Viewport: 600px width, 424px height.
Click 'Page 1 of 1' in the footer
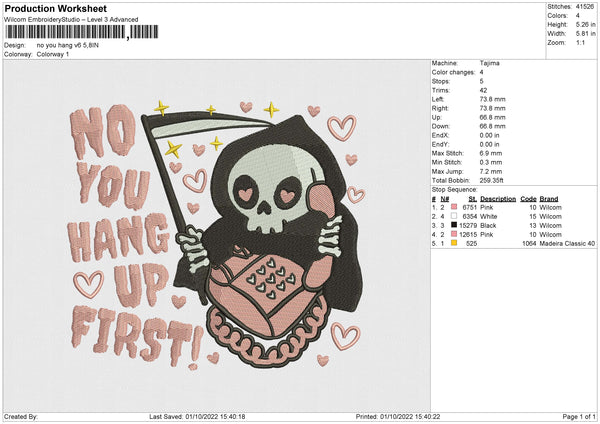click(579, 416)
